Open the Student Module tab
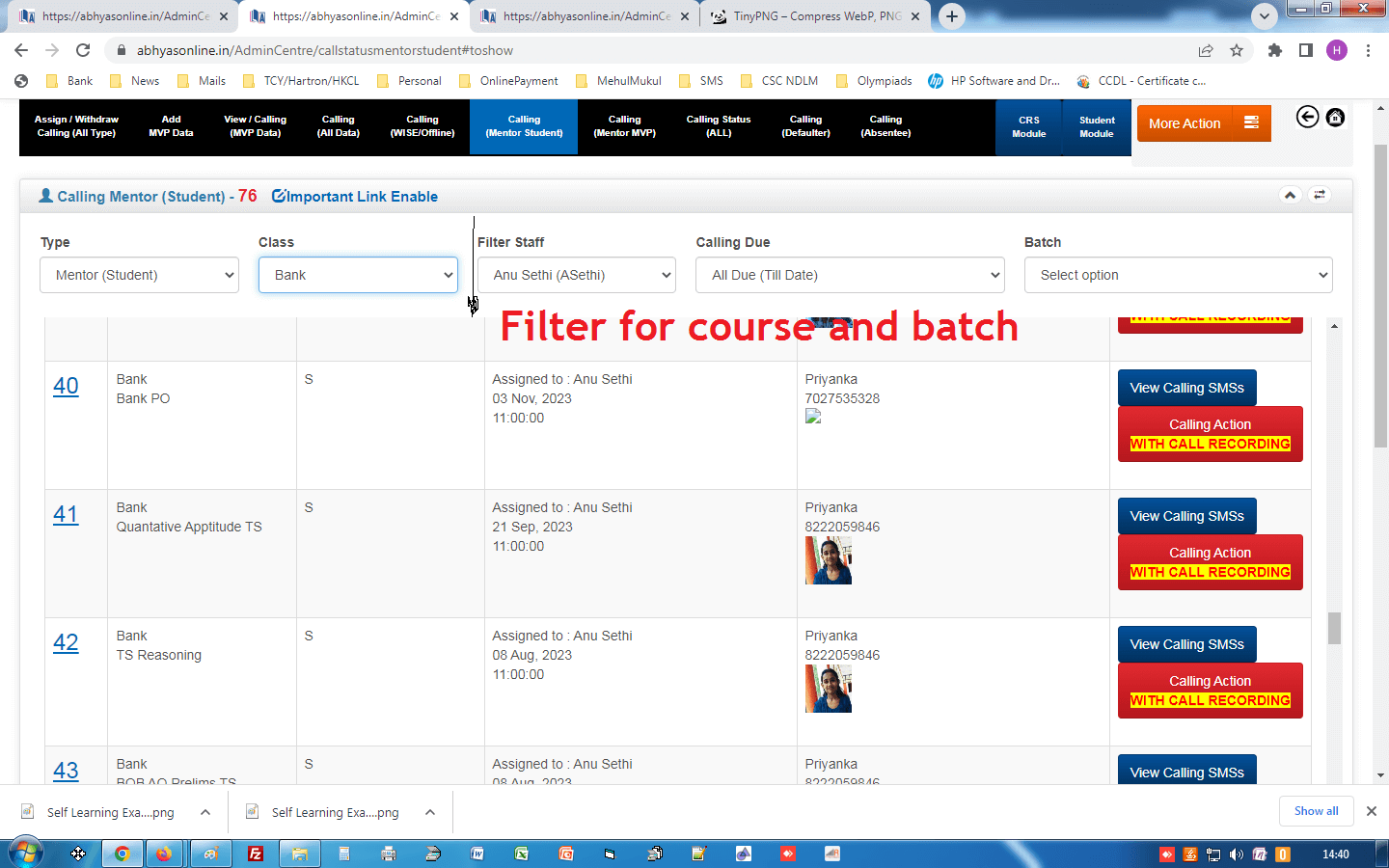The height and width of the screenshot is (868, 1389). (1097, 127)
